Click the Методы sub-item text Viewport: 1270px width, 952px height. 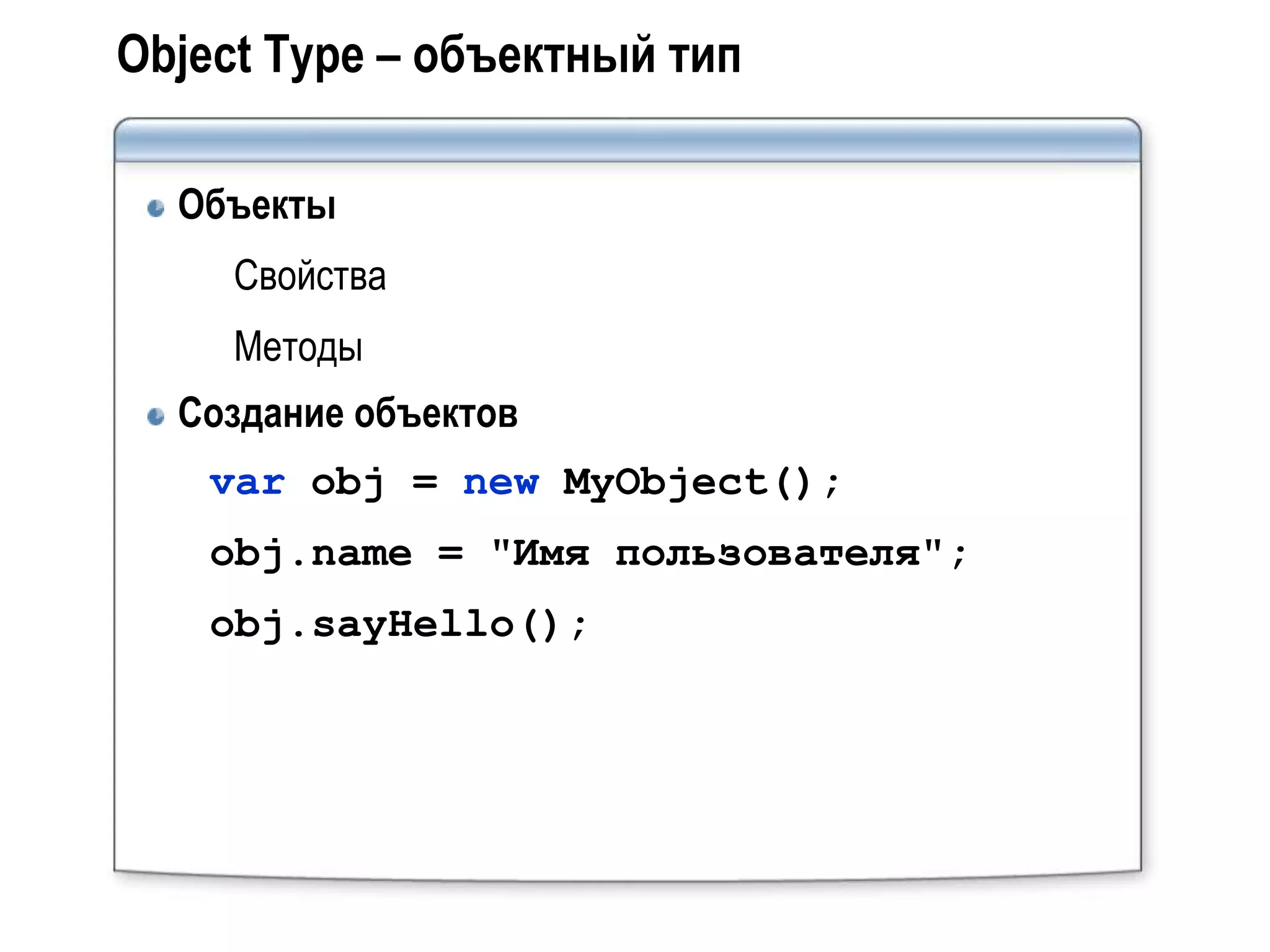(x=298, y=346)
